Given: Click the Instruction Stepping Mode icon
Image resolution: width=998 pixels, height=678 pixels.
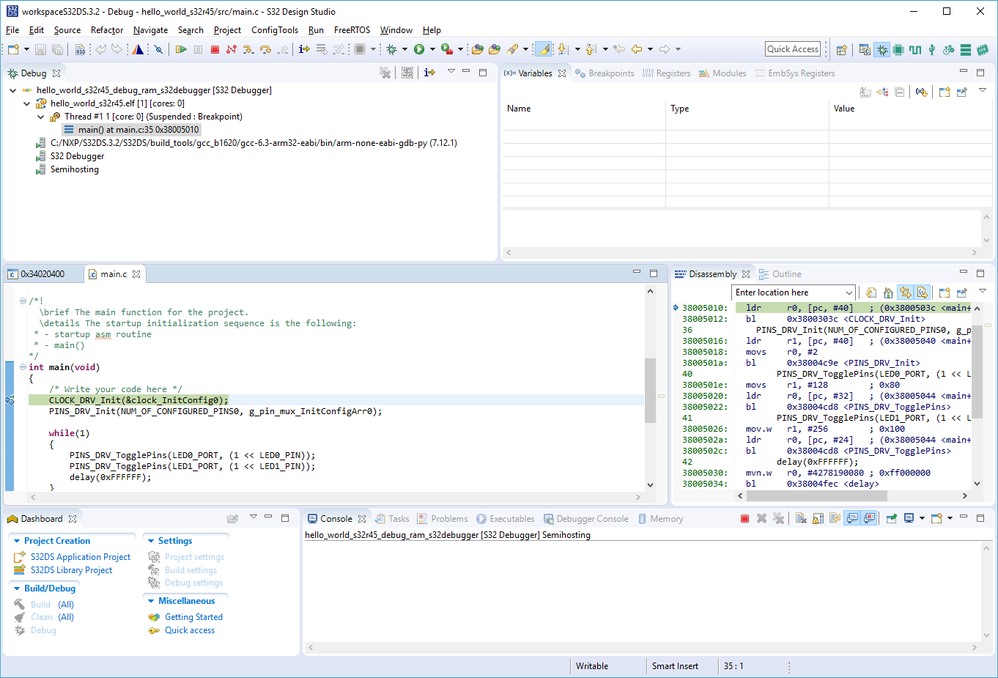Looking at the screenshot, I should click(x=305, y=49).
